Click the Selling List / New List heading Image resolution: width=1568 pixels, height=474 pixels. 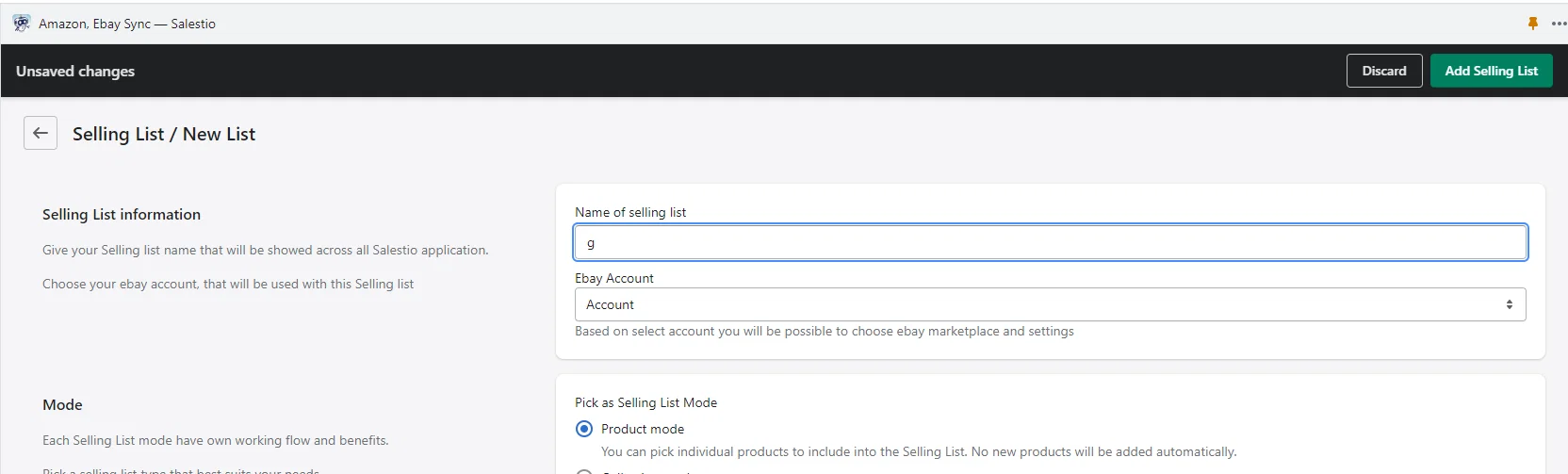point(164,134)
